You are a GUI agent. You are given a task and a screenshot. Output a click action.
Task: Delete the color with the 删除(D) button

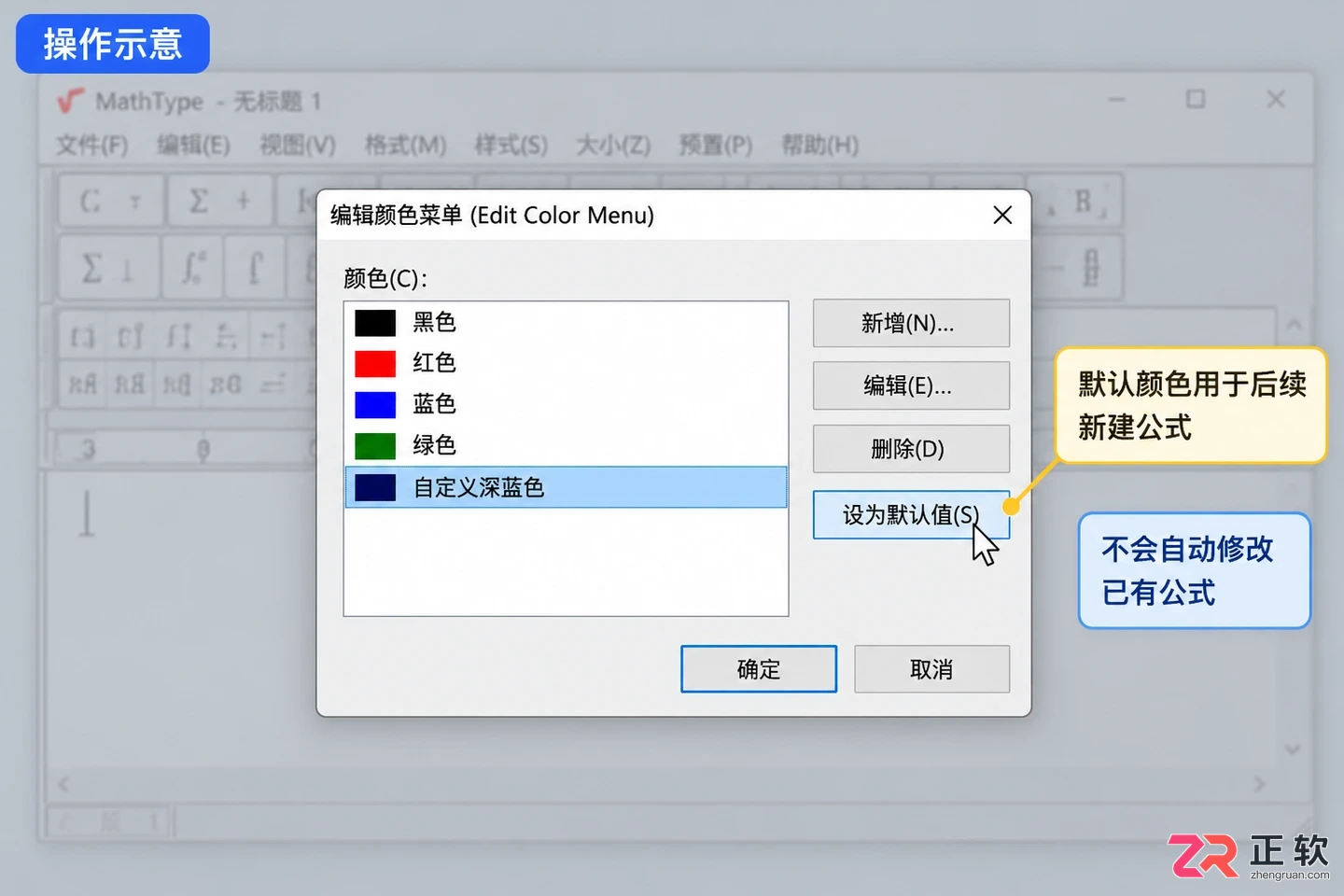click(x=911, y=449)
